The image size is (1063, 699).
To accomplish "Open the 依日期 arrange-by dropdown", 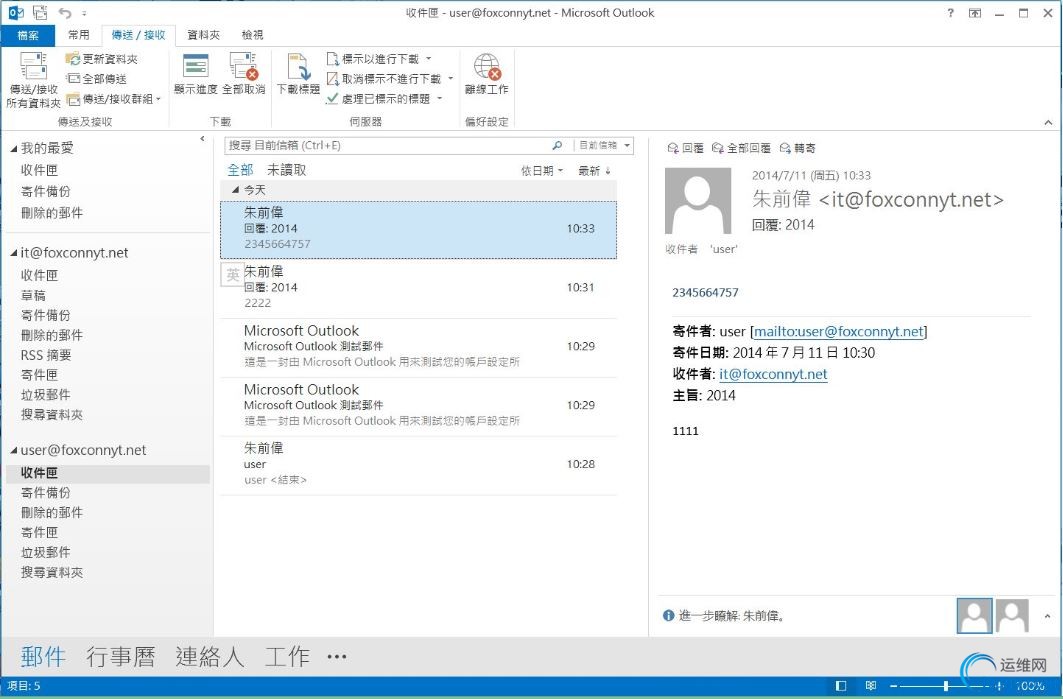I will click(x=542, y=171).
